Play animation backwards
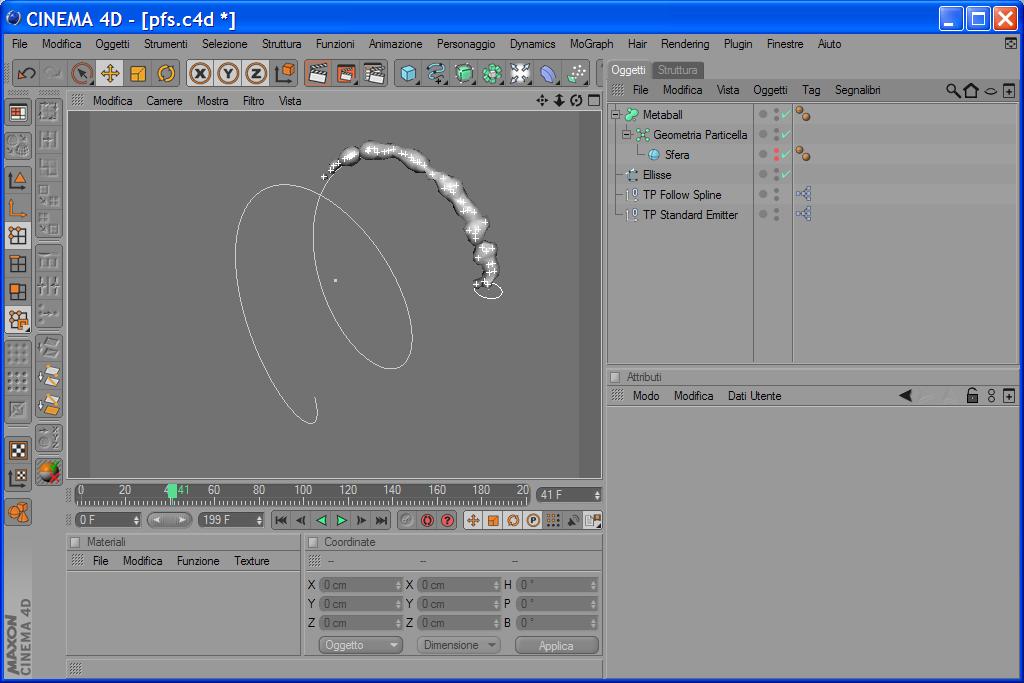 click(x=321, y=520)
